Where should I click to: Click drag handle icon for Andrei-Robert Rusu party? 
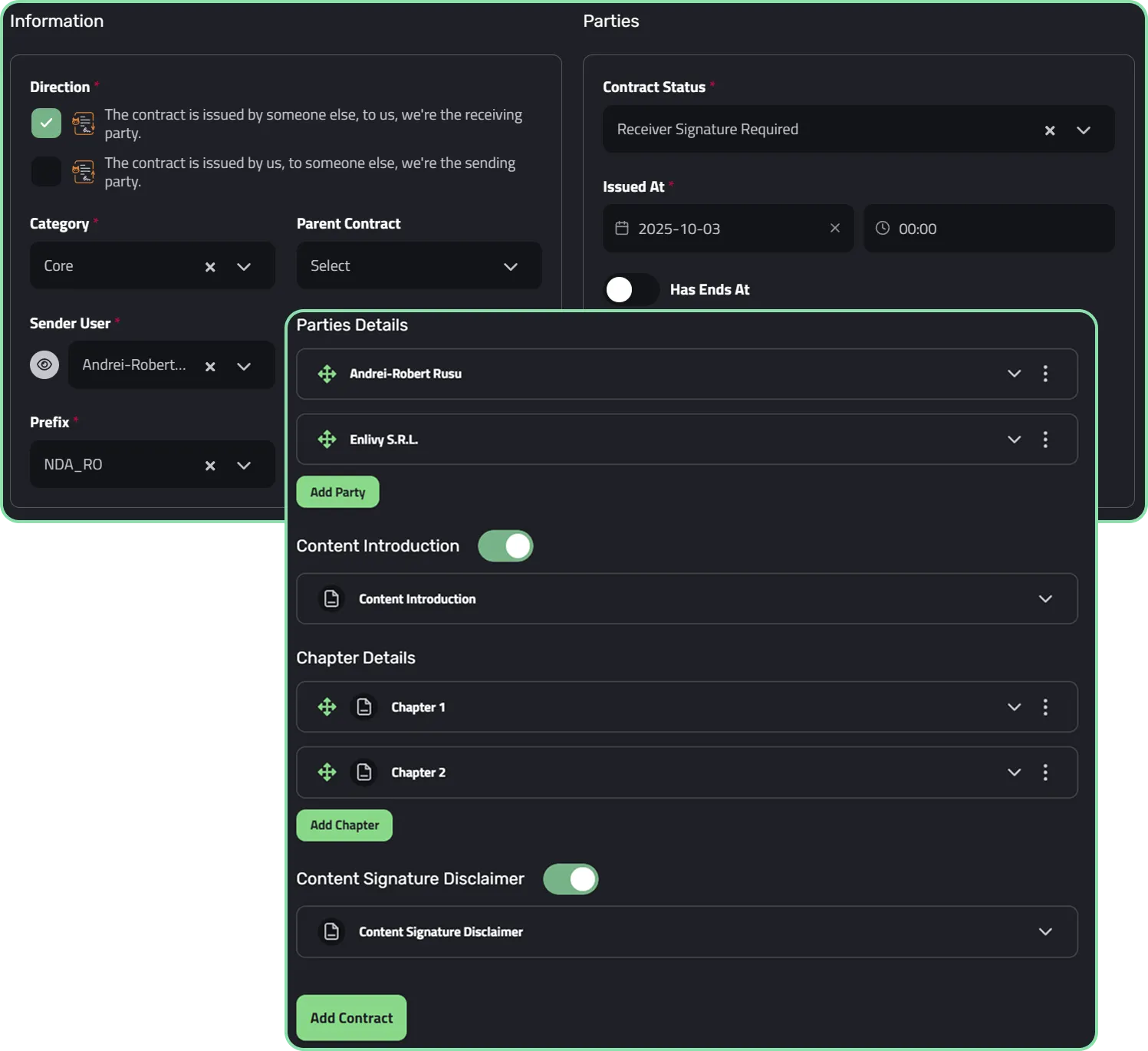coord(327,374)
